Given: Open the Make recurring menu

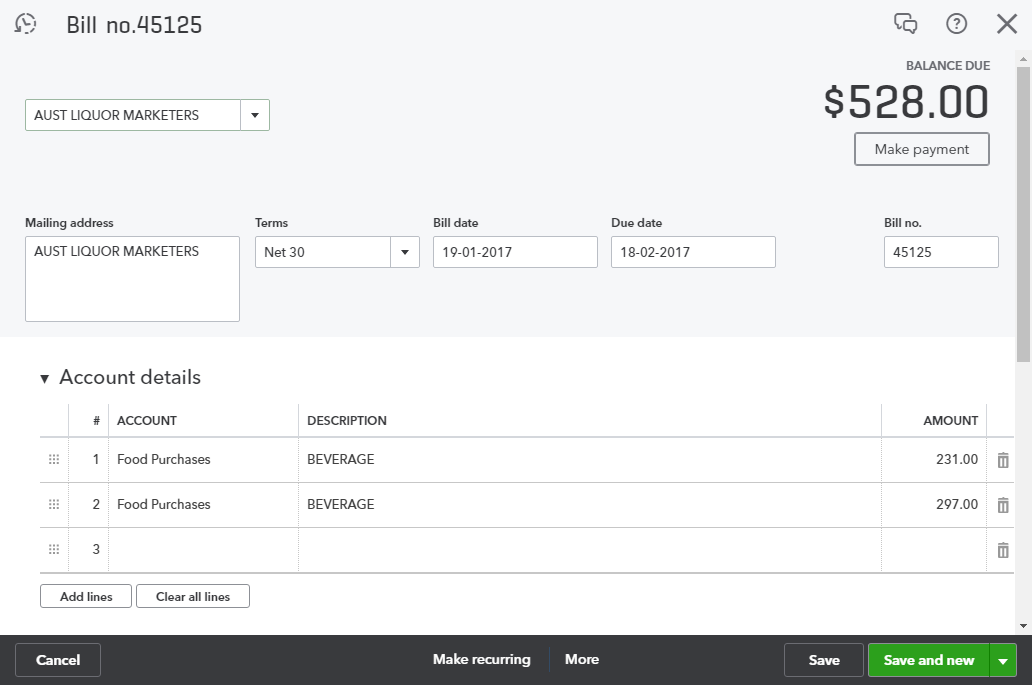Looking at the screenshot, I should (x=482, y=659).
